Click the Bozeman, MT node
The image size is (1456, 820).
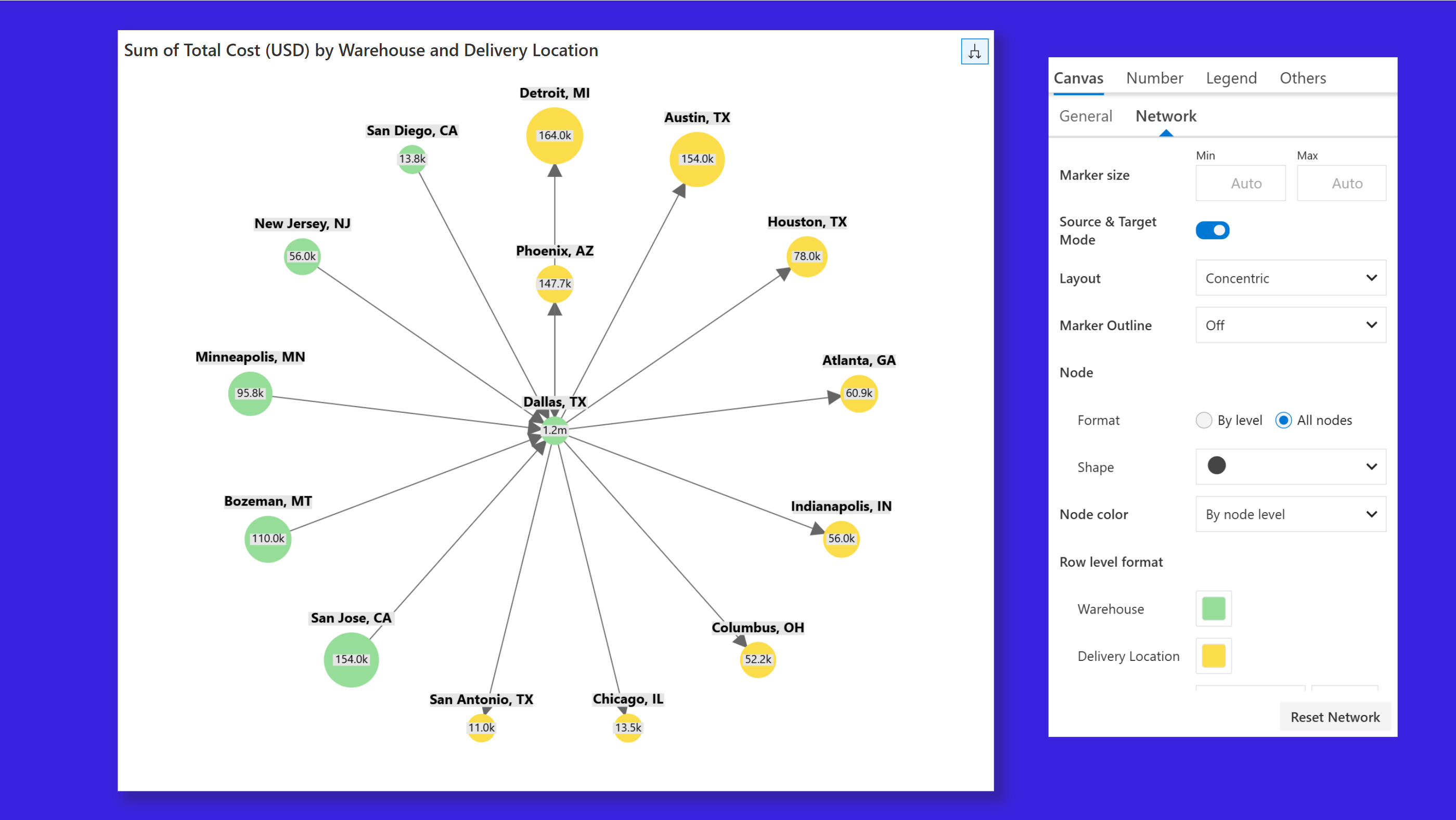[268, 539]
